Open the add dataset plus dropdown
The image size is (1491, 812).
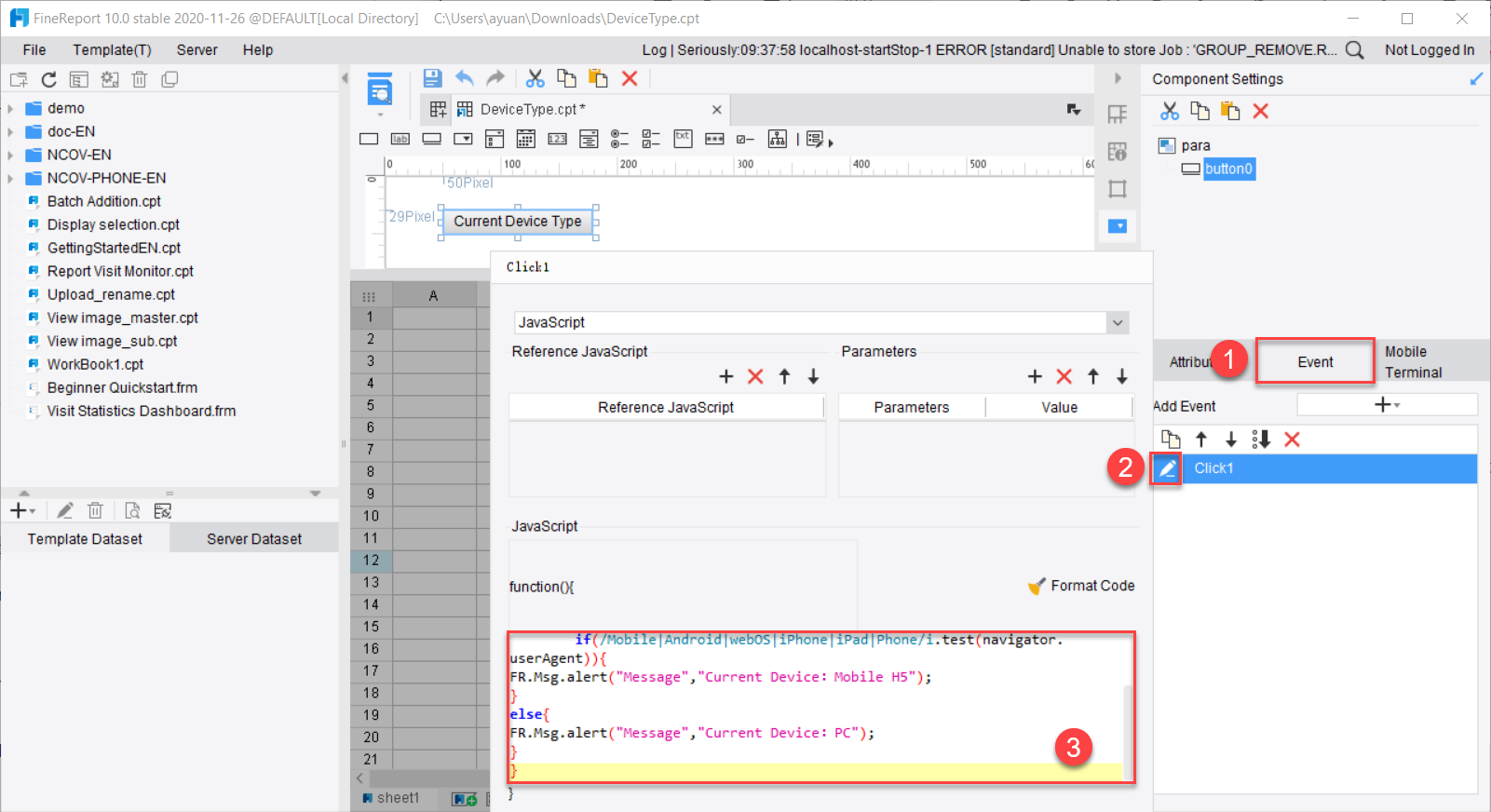[22, 510]
